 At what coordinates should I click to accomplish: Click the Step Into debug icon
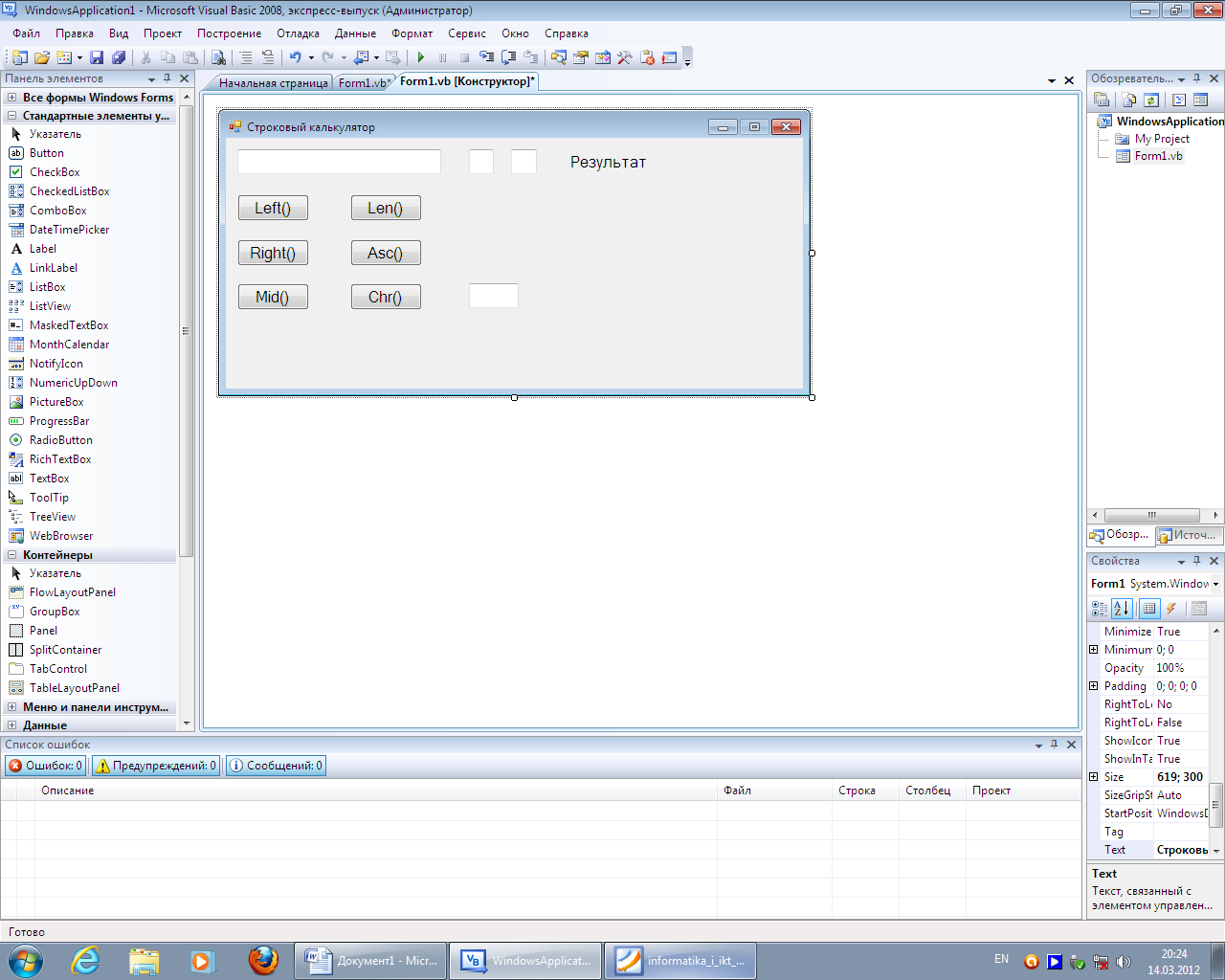[x=487, y=57]
